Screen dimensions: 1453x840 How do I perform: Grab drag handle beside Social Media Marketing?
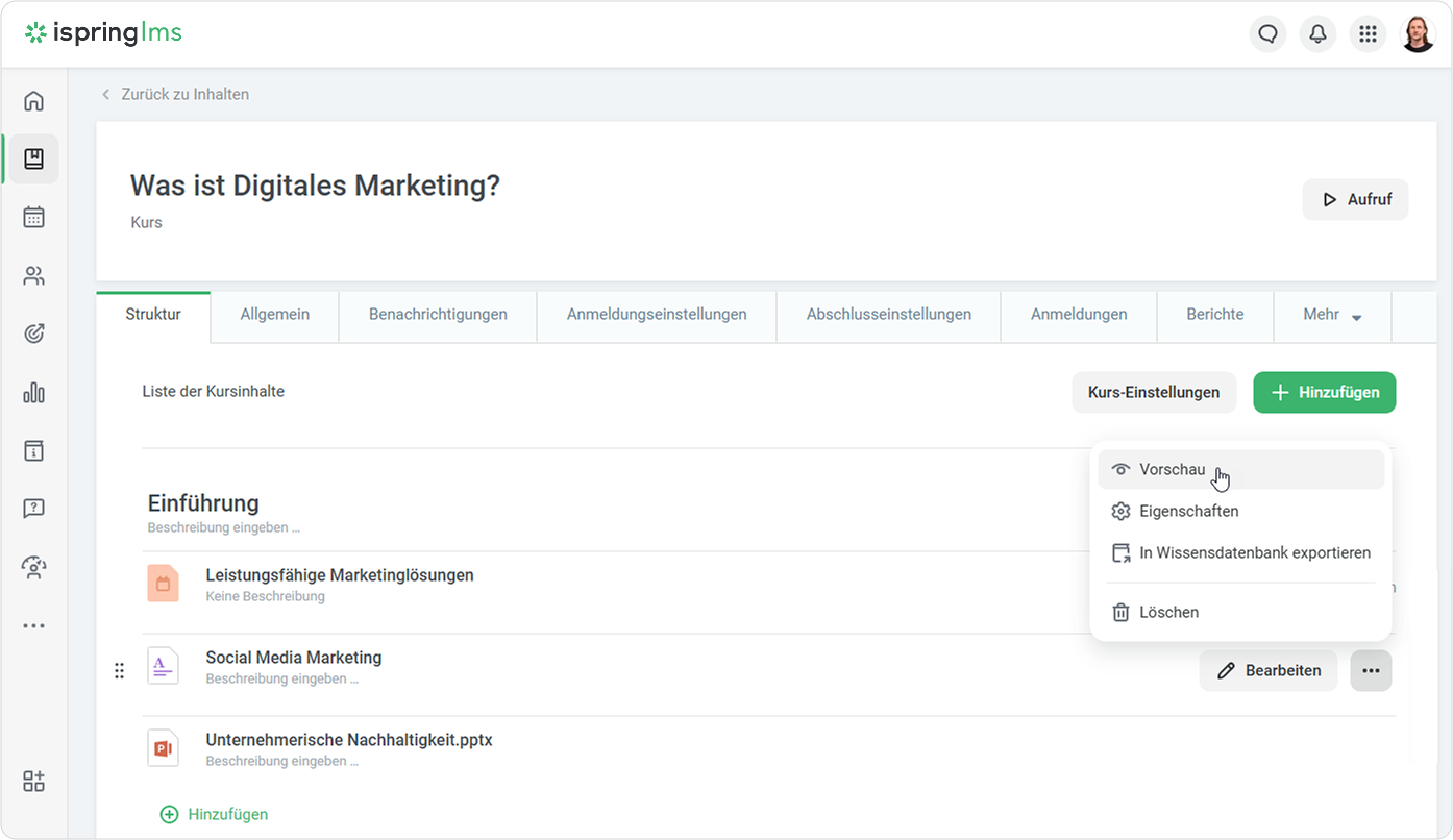[119, 671]
